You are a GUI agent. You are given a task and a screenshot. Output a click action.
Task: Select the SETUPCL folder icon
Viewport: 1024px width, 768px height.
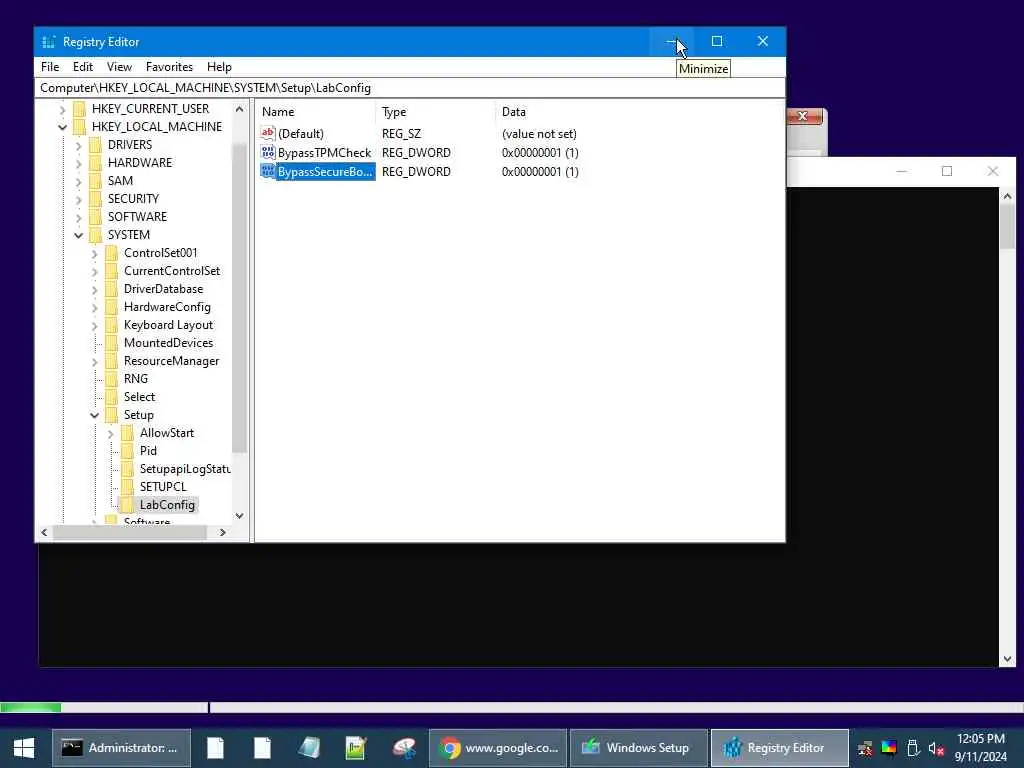(127, 487)
